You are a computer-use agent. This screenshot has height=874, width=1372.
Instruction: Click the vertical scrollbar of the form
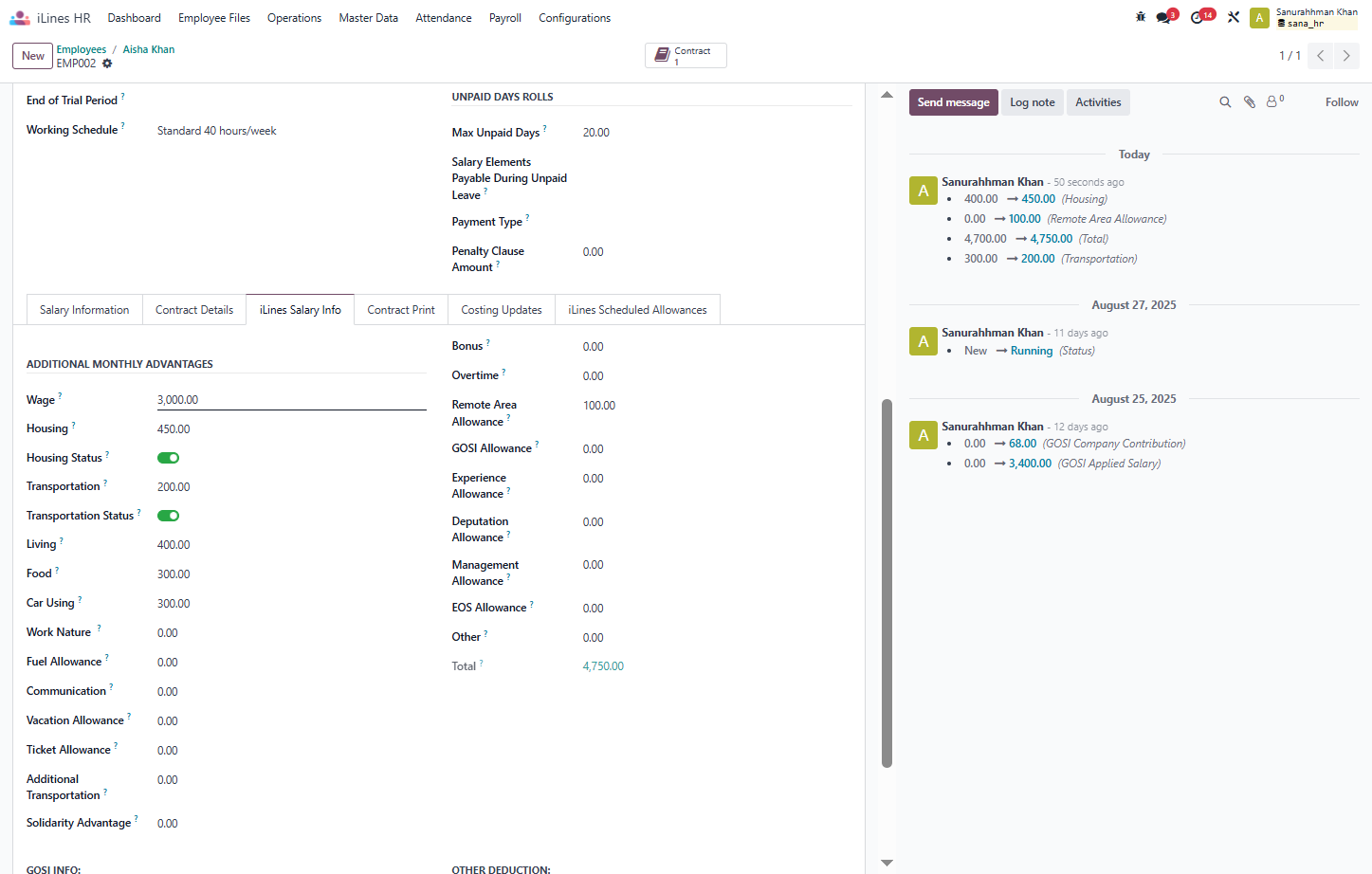[887, 582]
